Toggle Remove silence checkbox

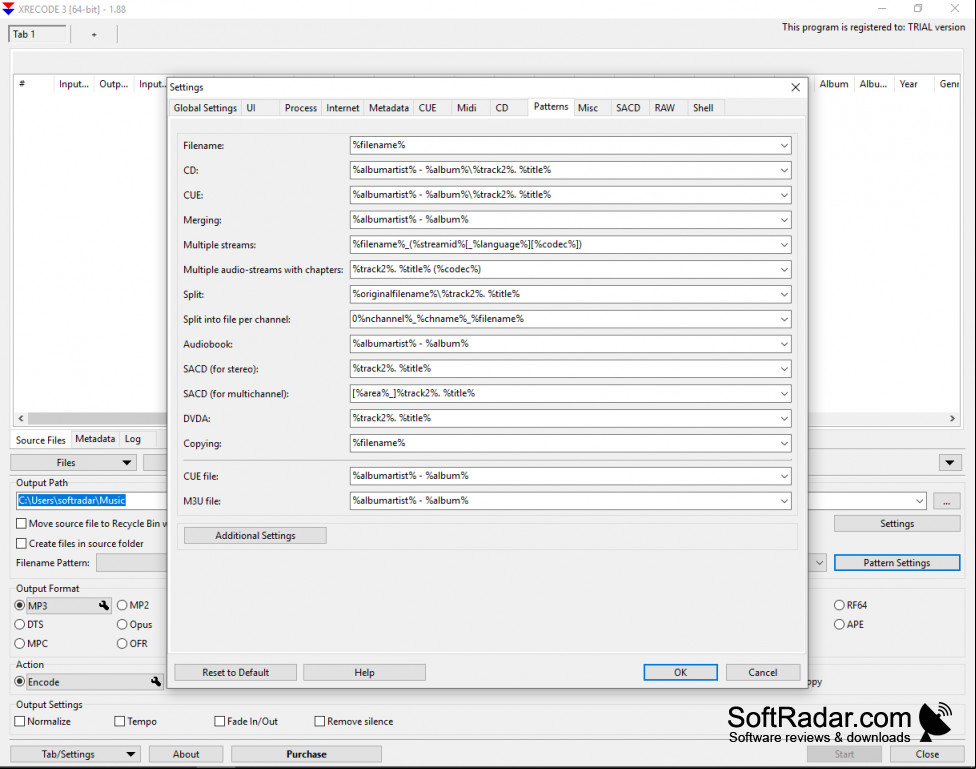tap(319, 721)
